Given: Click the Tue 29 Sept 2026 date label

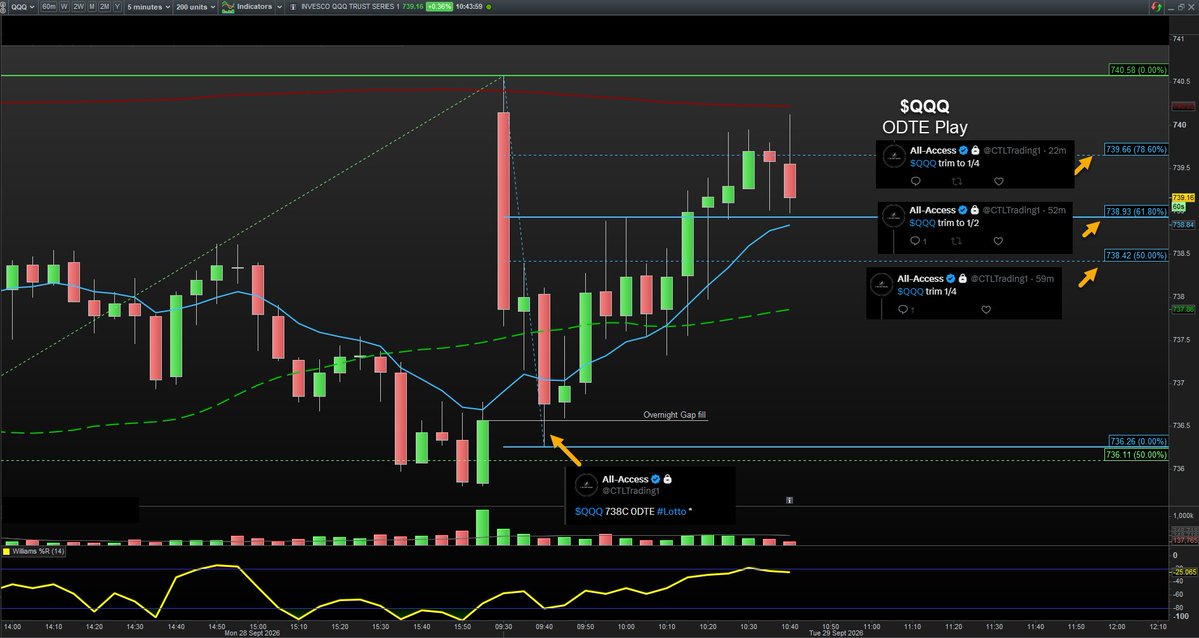Looking at the screenshot, I should click(836, 633).
